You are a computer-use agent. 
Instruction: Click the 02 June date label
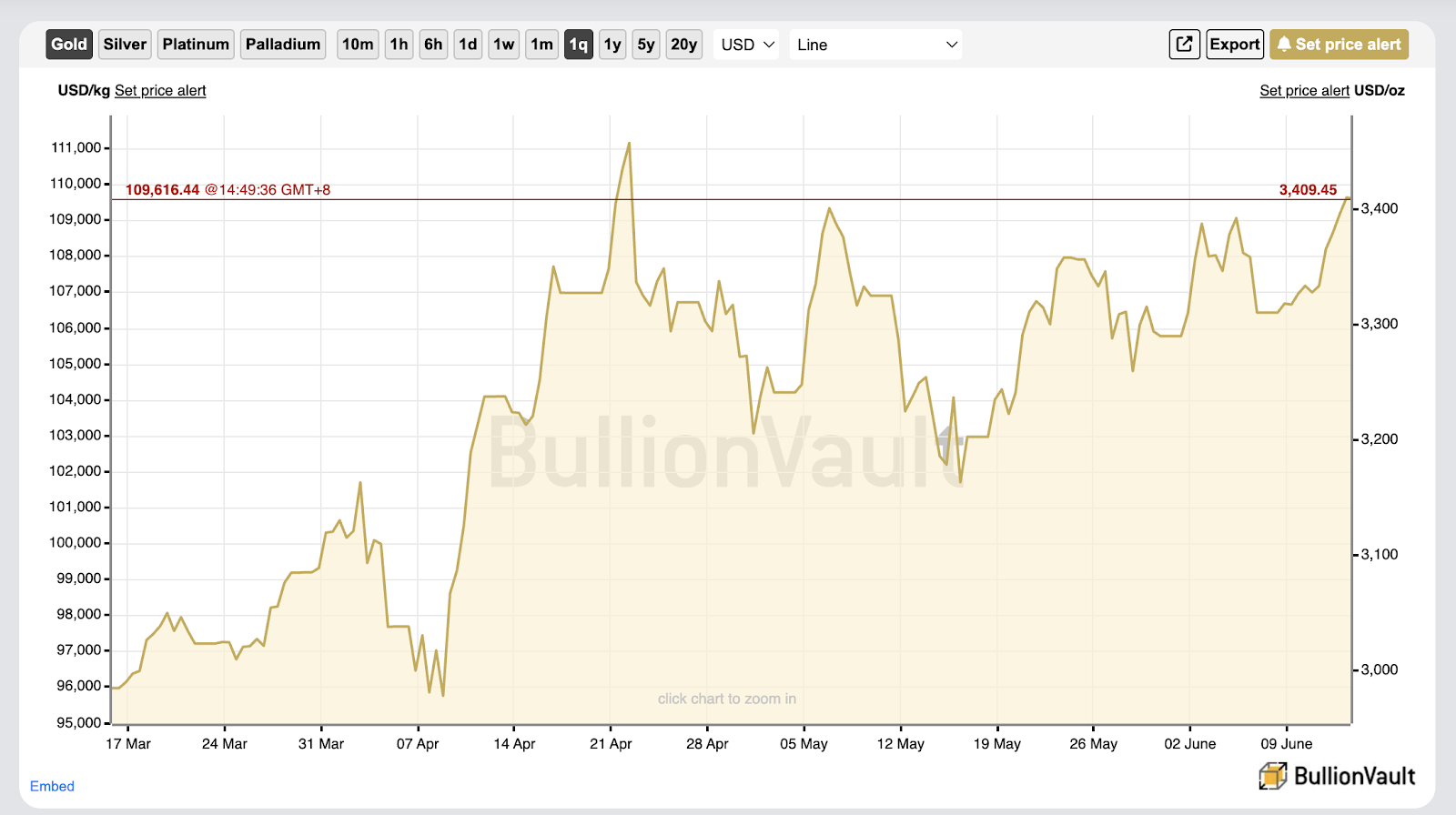click(1190, 744)
